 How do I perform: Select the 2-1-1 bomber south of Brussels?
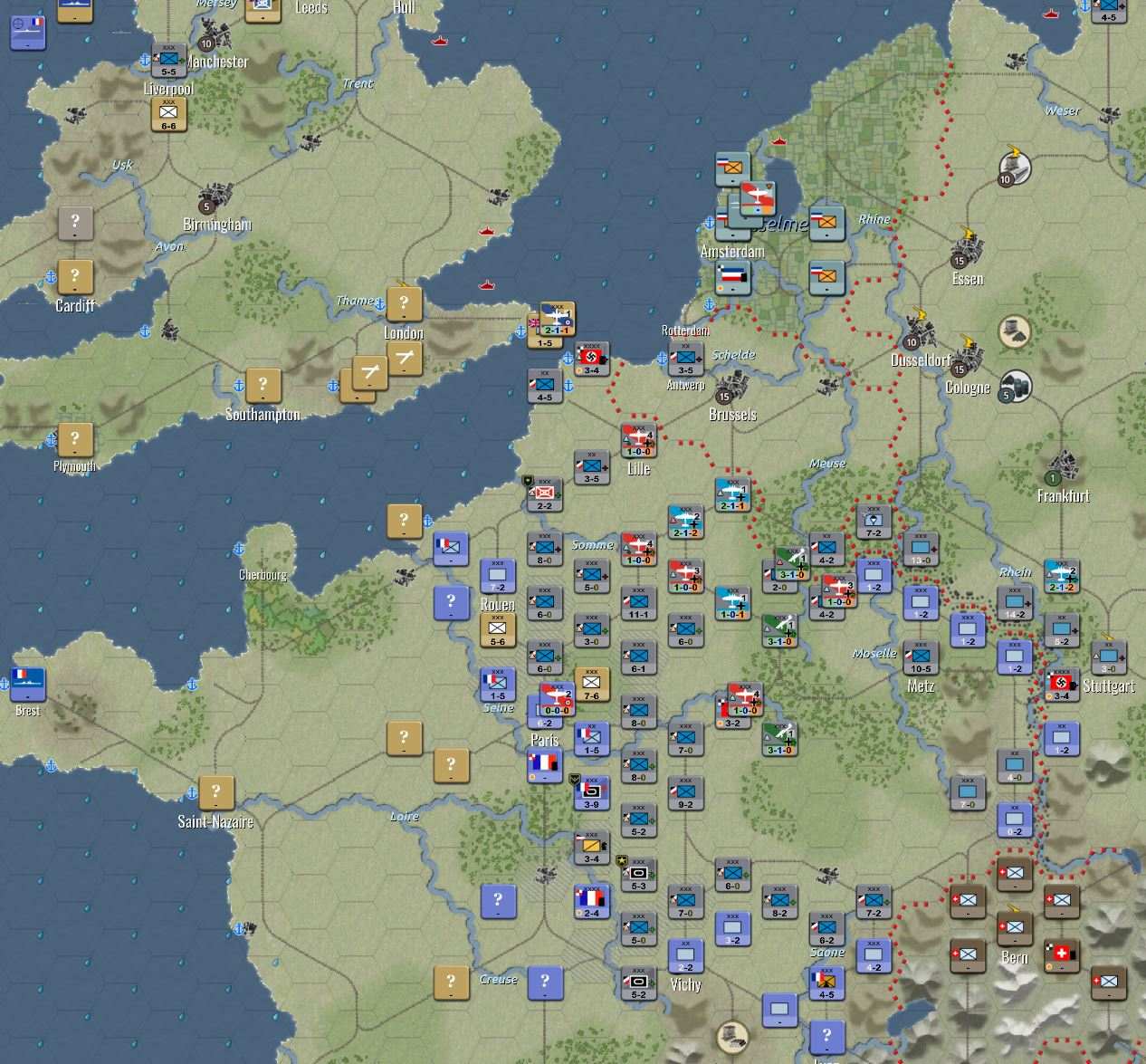tap(732, 494)
